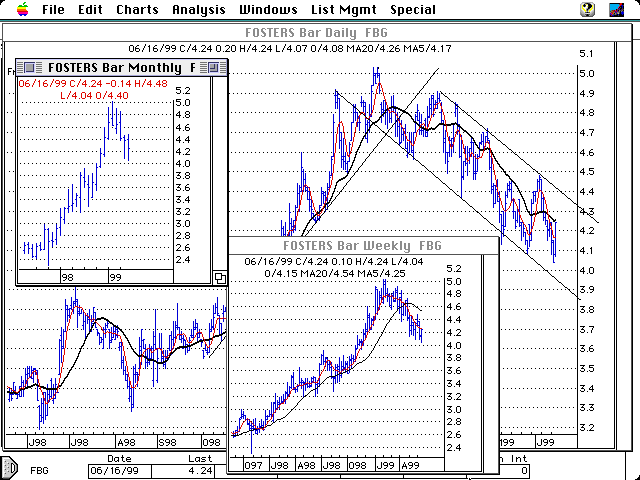Click the 3.9 price label on Daily axis
Image resolution: width=640 pixels, height=480 pixels.
587,289
